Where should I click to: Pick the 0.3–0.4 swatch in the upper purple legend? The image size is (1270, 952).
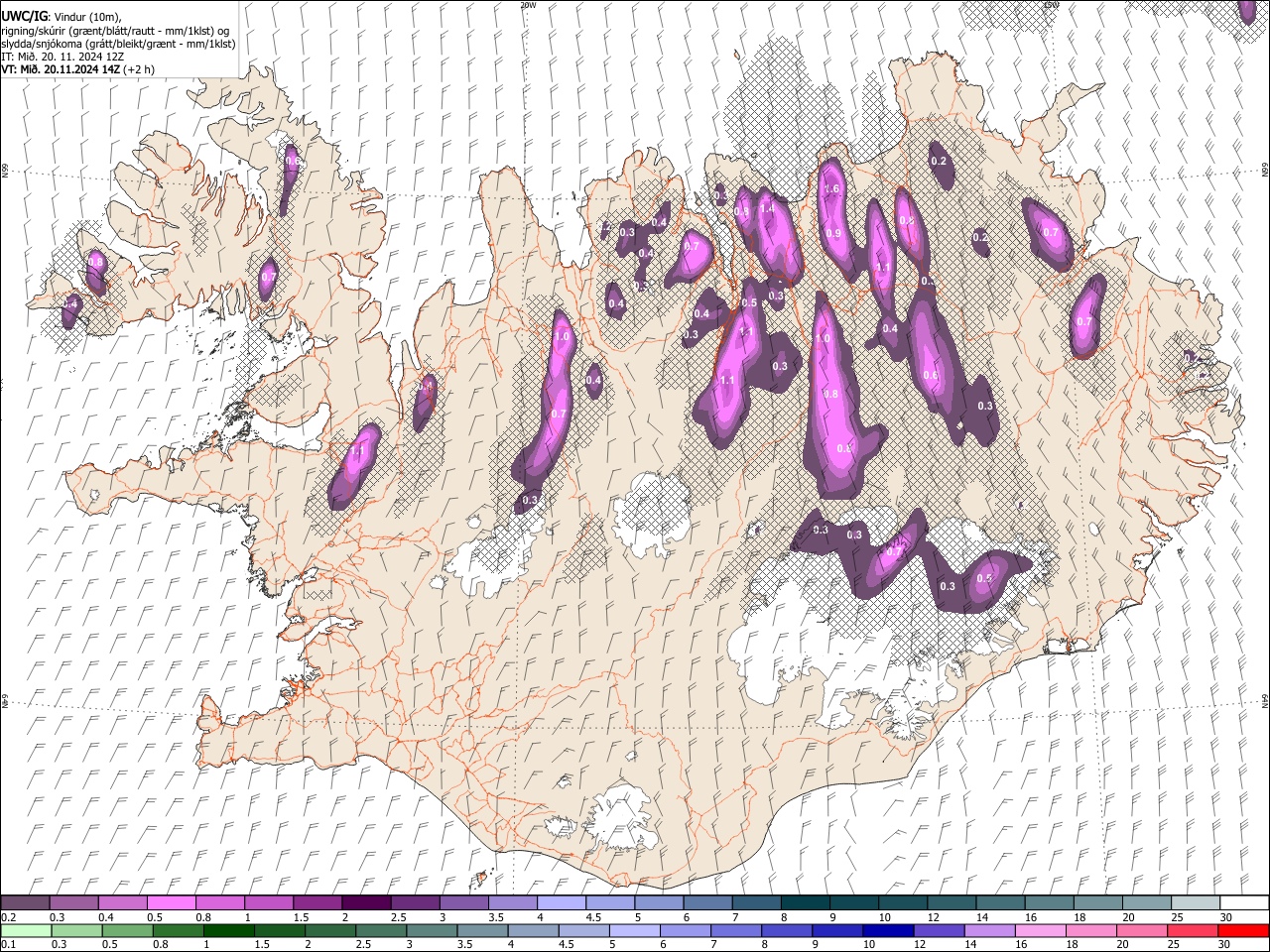(73, 902)
